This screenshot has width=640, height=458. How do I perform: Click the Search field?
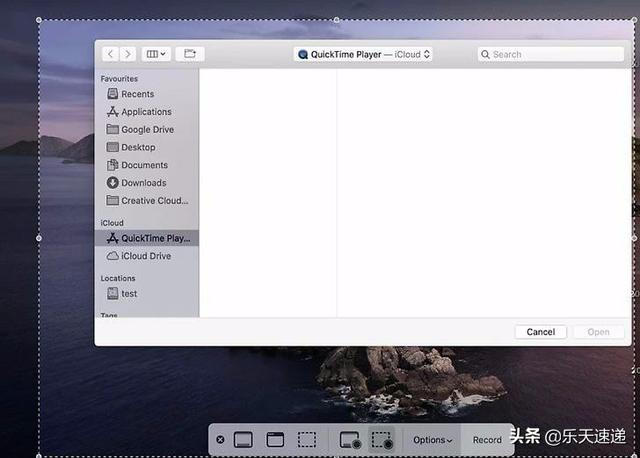point(551,54)
